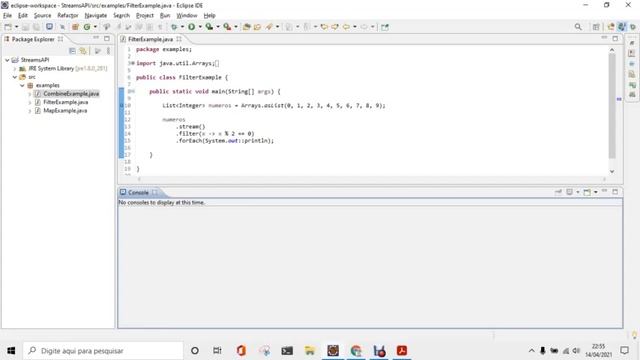Open the Run menu
Viewport: 640px width, 360px height.
(165, 16)
